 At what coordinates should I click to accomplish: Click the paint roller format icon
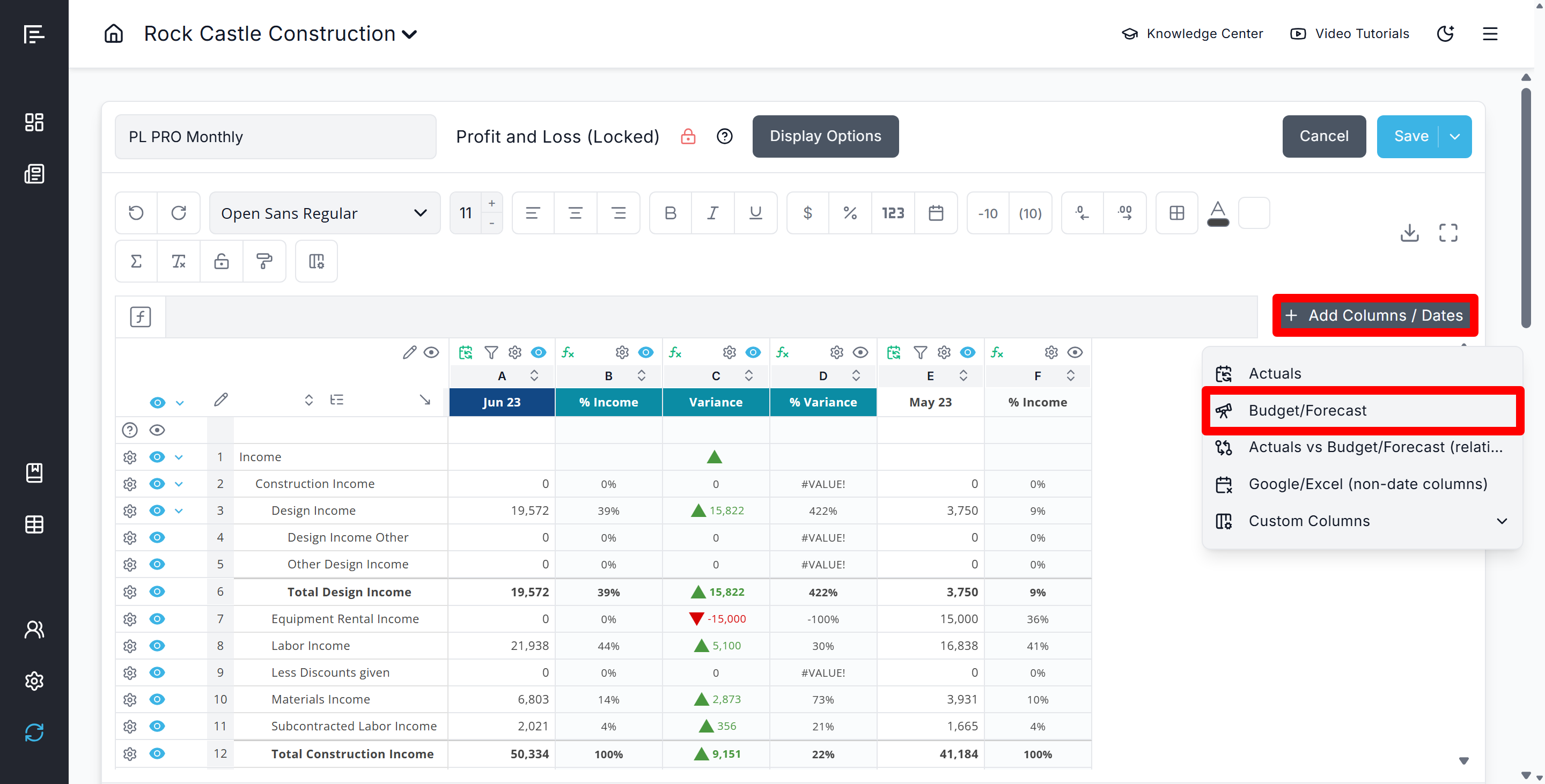click(x=264, y=261)
